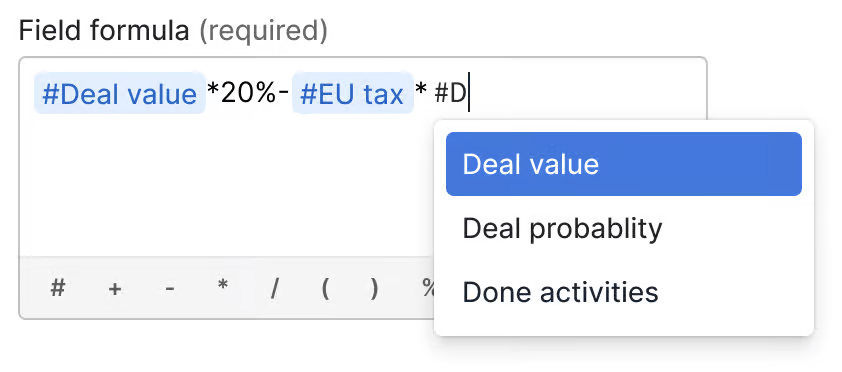
Task: Add the multiply asterisk from the toolbar
Action: coord(222,289)
